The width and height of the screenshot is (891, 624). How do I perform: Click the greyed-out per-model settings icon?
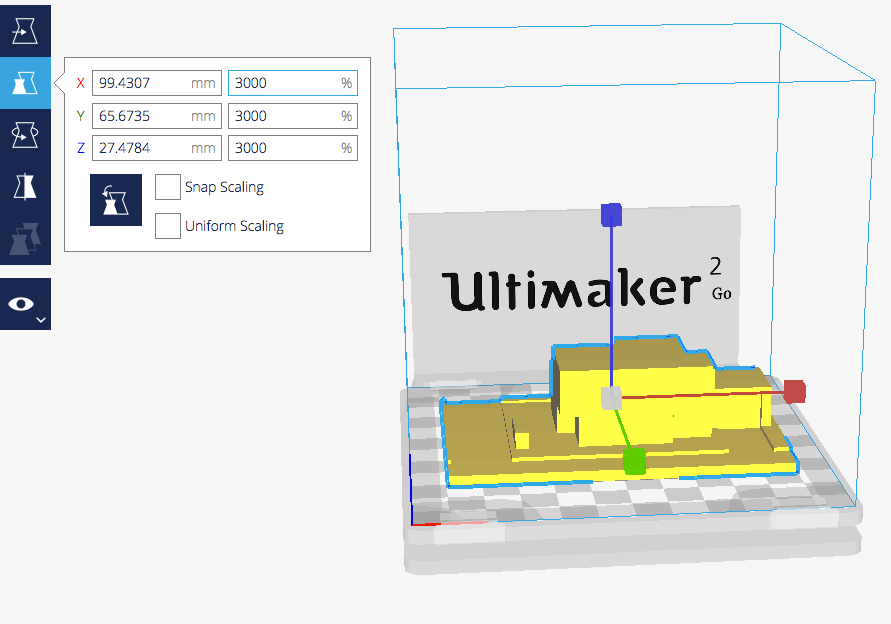coord(25,239)
